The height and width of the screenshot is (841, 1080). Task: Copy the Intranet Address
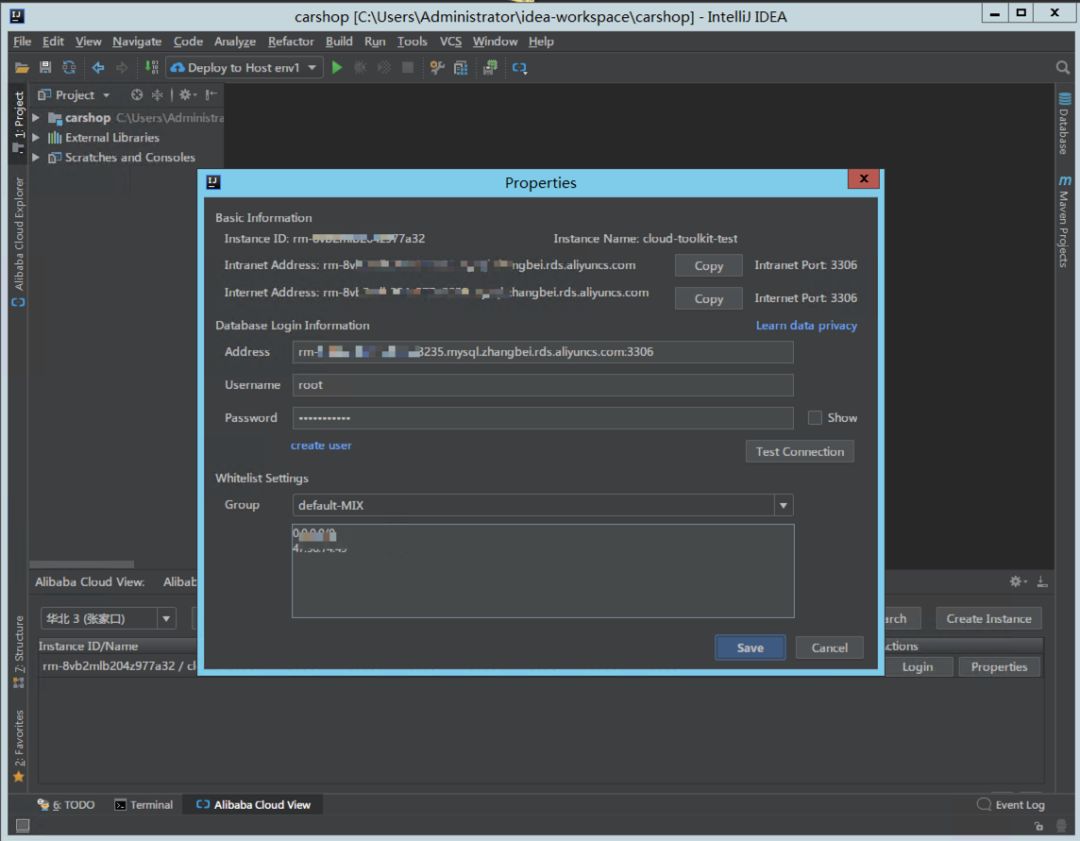tap(708, 266)
